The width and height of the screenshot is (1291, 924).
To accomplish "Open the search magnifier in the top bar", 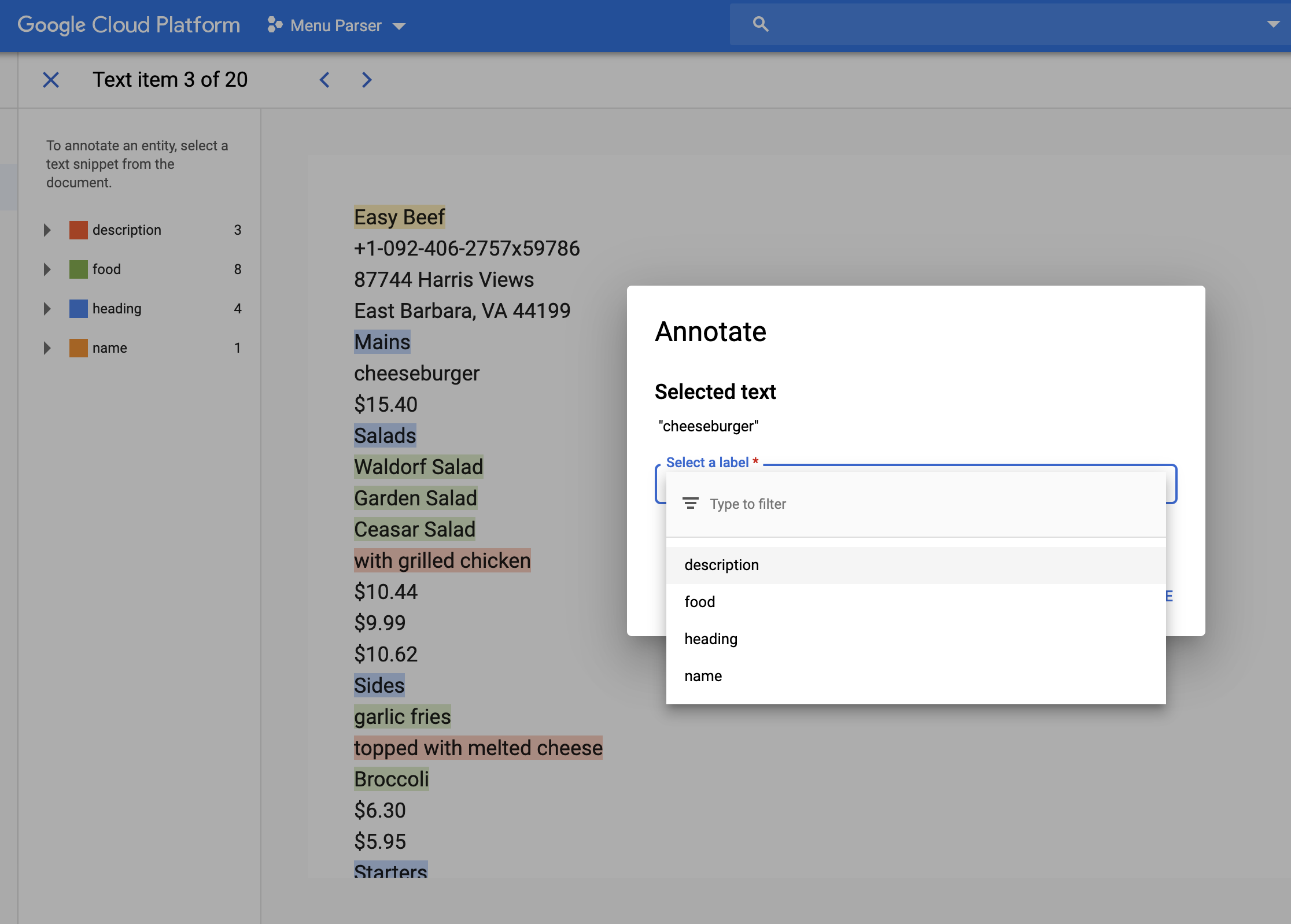I will coord(760,24).
